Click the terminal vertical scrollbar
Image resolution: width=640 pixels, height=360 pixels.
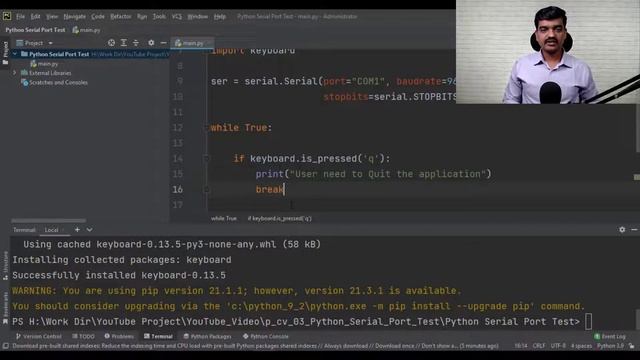pos(637,318)
